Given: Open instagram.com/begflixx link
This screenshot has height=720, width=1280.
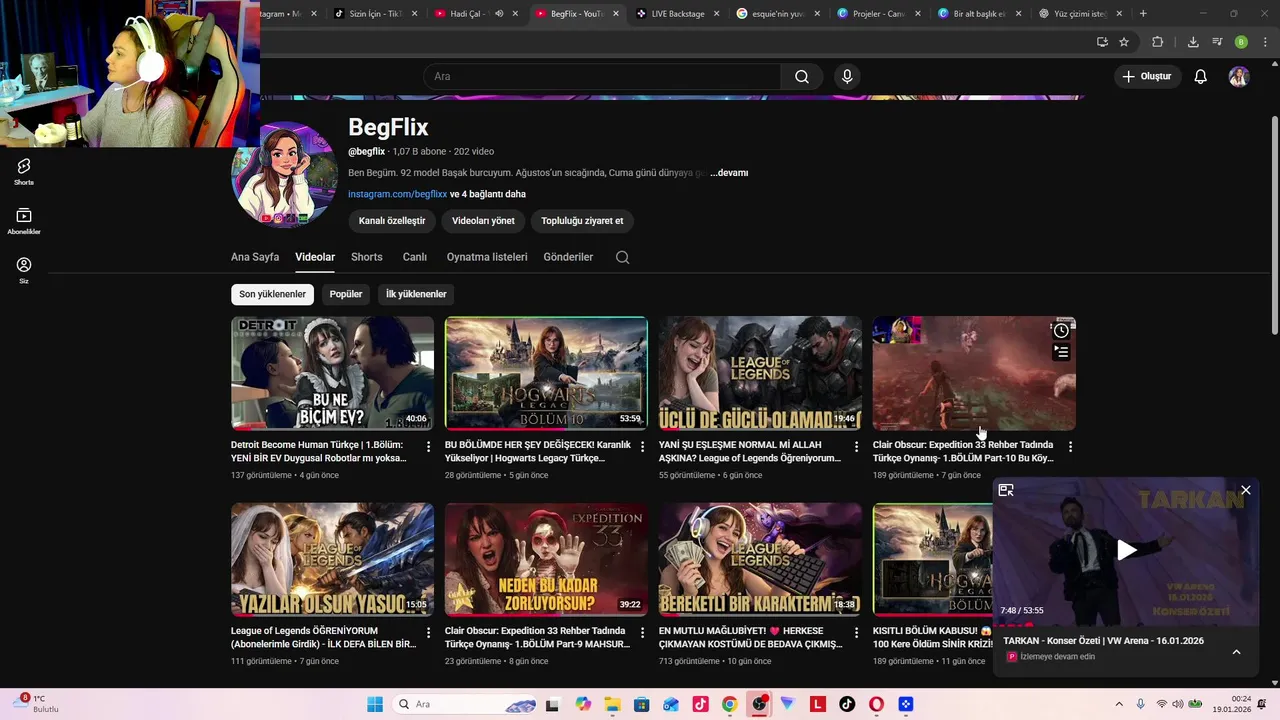Looking at the screenshot, I should tap(397, 194).
